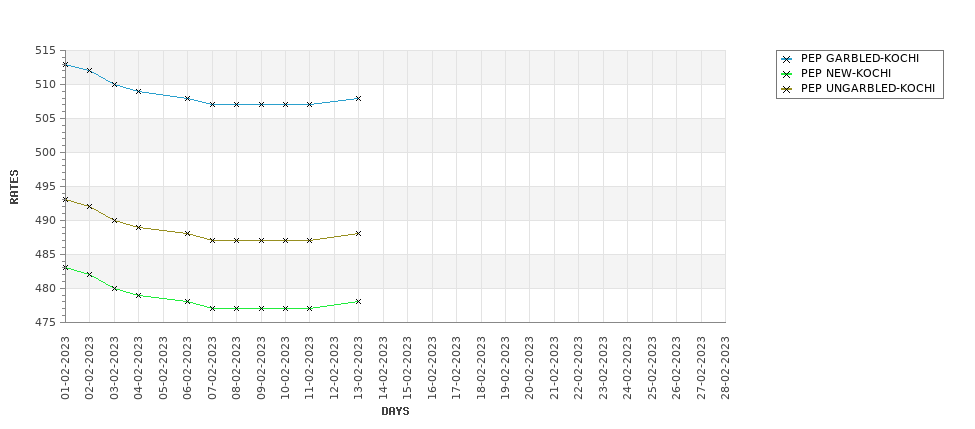Select the PEP GARBLED-KOCHI legend label
Screen dimensions: 975x429
(x=859, y=58)
